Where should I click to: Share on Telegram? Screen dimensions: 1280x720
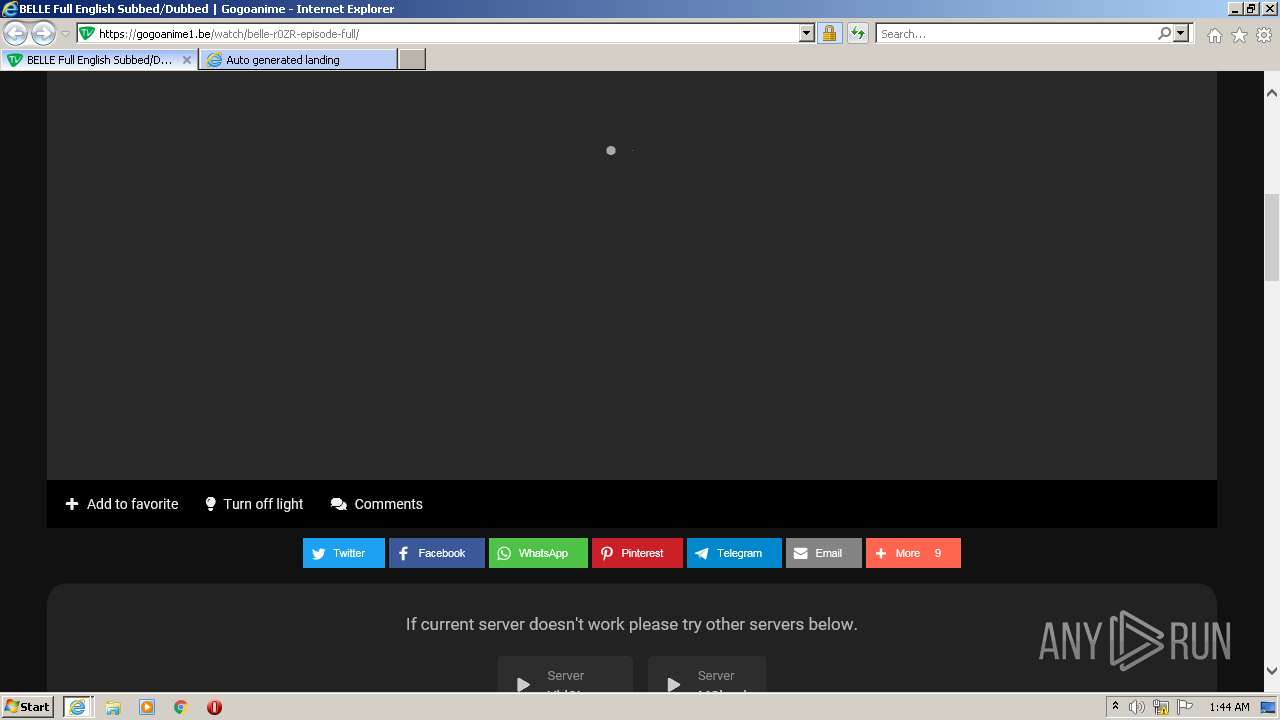coord(734,553)
